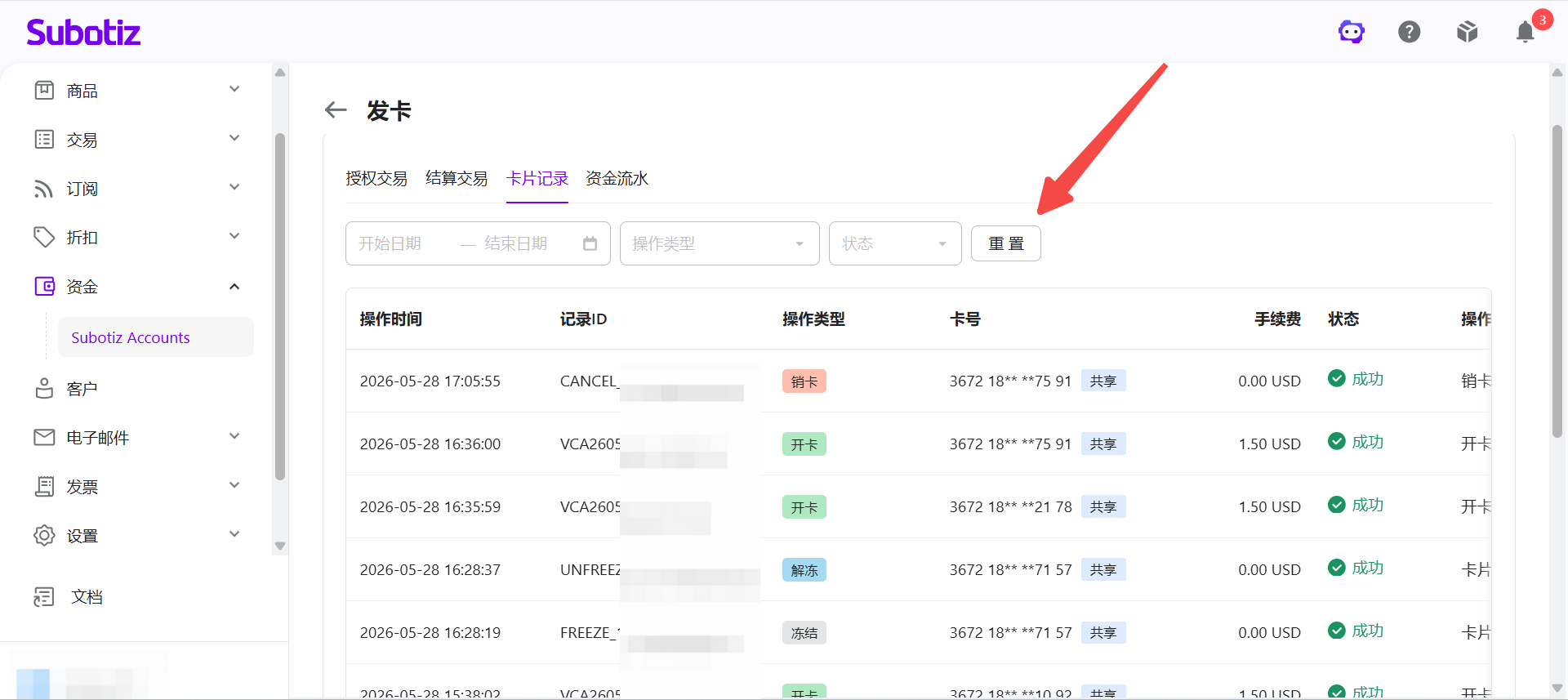The height and width of the screenshot is (700, 1568).
Task: Go back using the arrow beside 发卡
Action: tap(336, 110)
